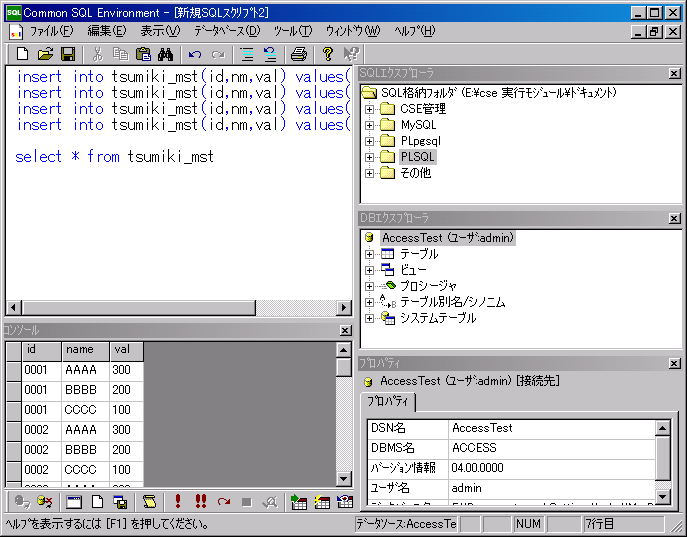Close the コンソール panel
Screen dimensions: 687x537
point(345,330)
